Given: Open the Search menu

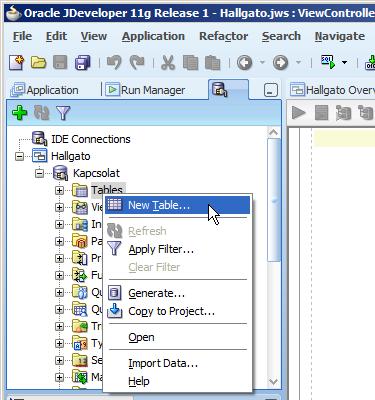Looking at the screenshot, I should (281, 36).
